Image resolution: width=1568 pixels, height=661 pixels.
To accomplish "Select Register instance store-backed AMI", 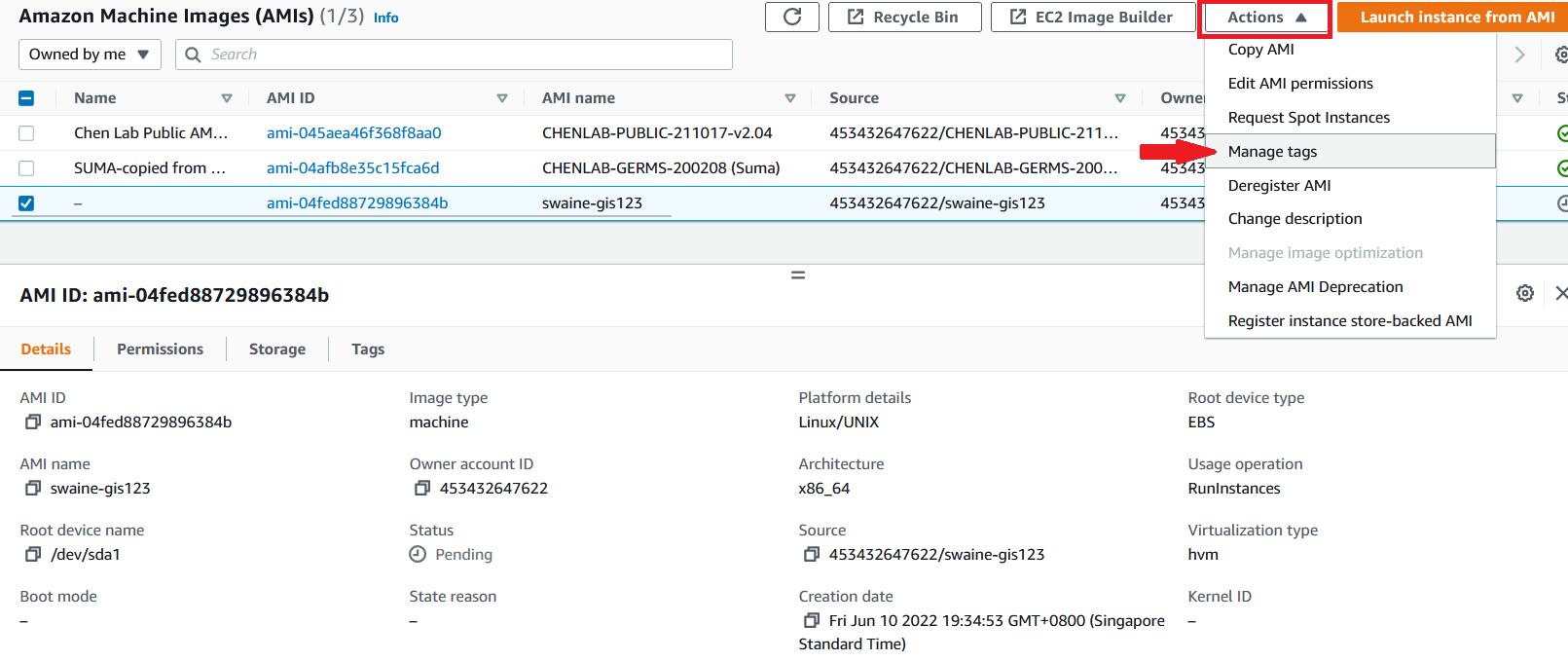I will pyautogui.click(x=1349, y=320).
